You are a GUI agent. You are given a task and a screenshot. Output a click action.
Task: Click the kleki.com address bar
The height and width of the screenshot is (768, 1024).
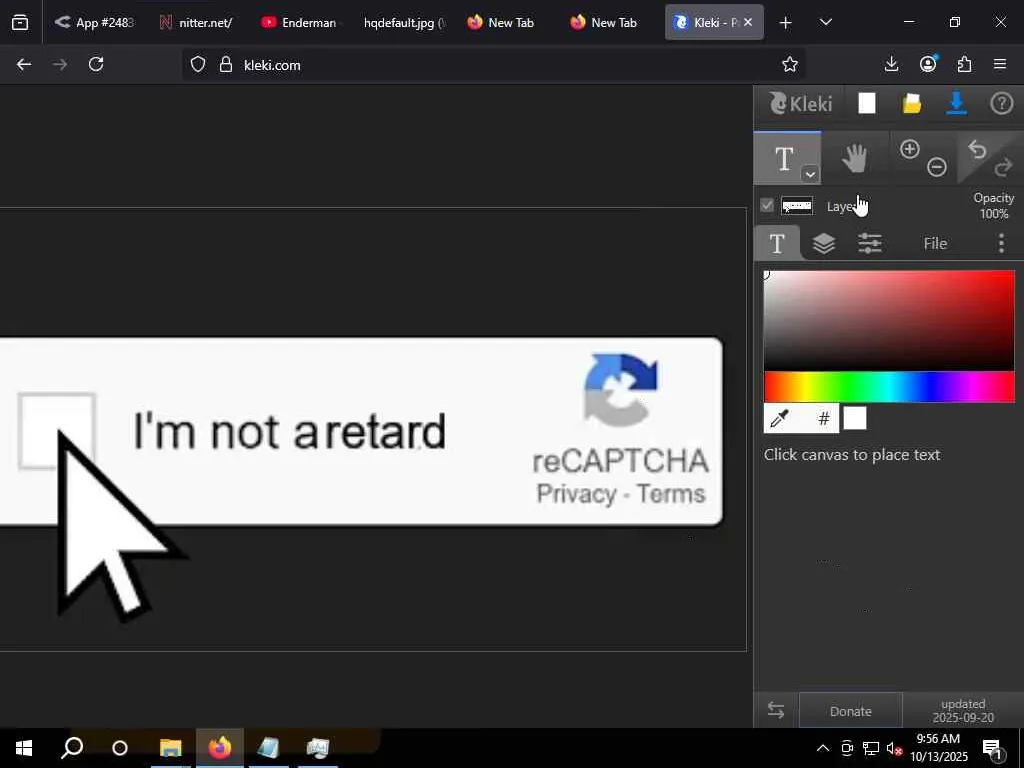click(x=493, y=65)
